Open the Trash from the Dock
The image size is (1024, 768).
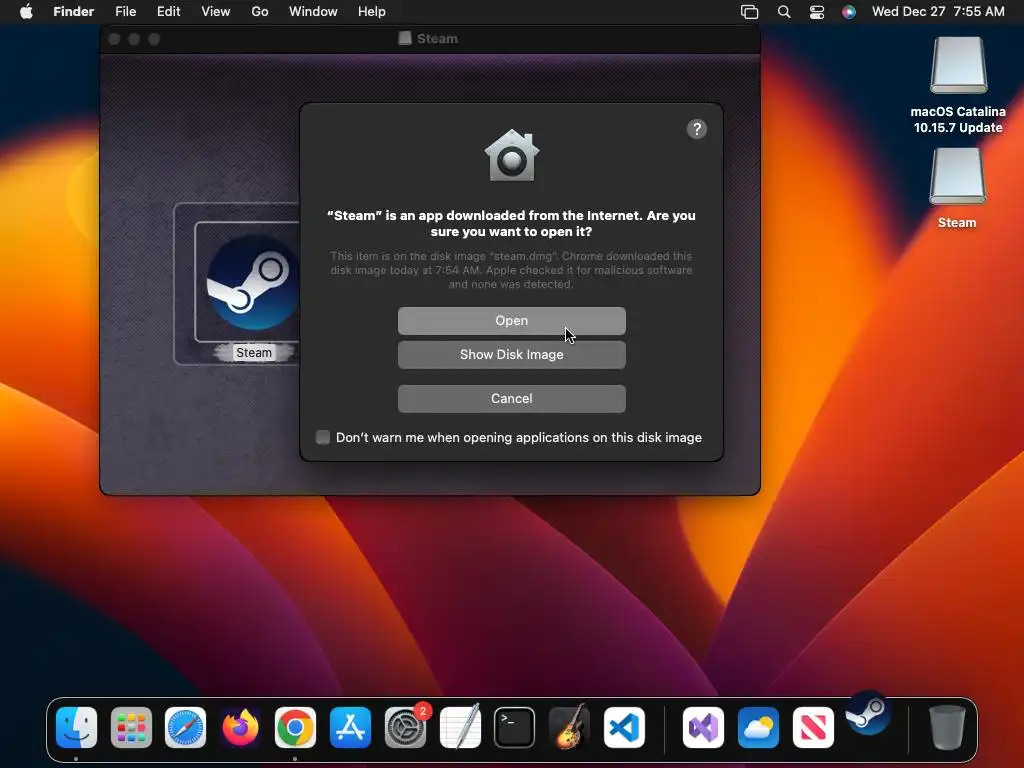coord(947,727)
